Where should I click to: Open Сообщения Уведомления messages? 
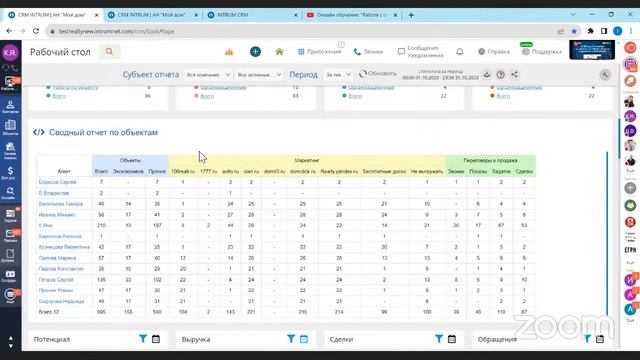click(421, 52)
